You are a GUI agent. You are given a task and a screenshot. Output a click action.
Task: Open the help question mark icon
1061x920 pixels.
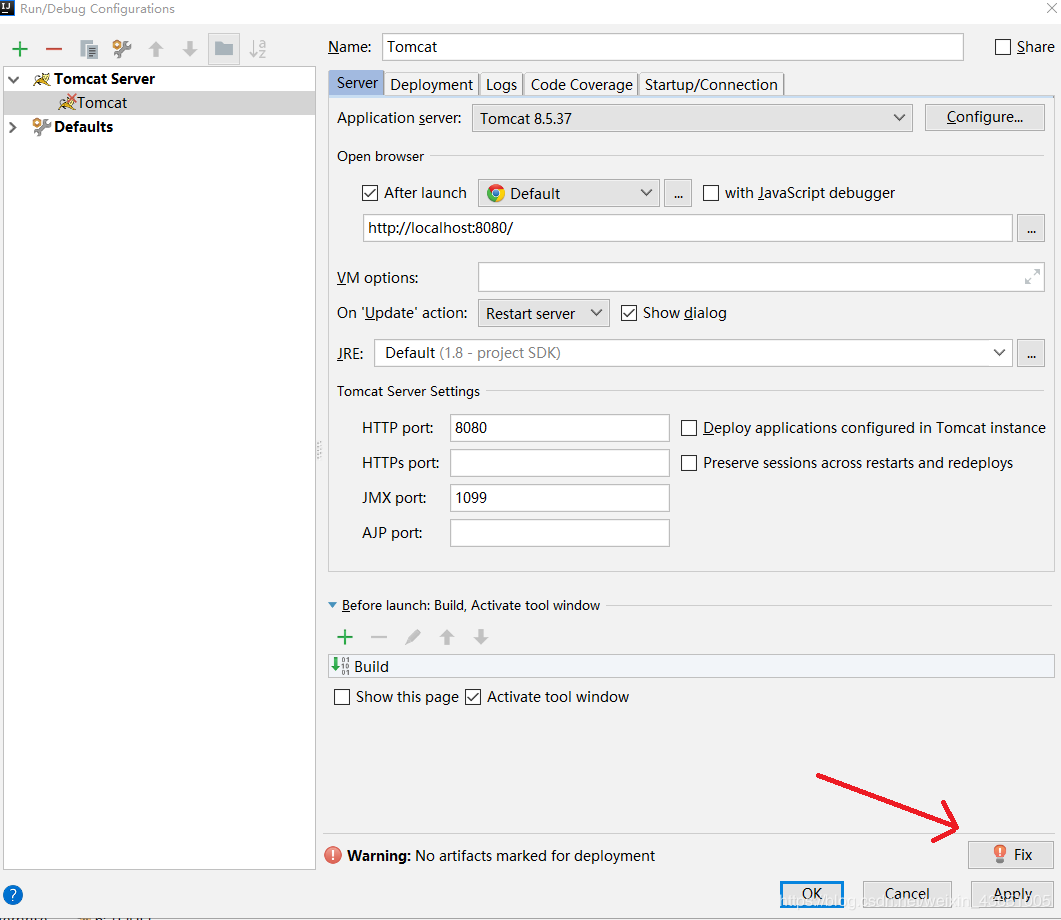pyautogui.click(x=13, y=895)
